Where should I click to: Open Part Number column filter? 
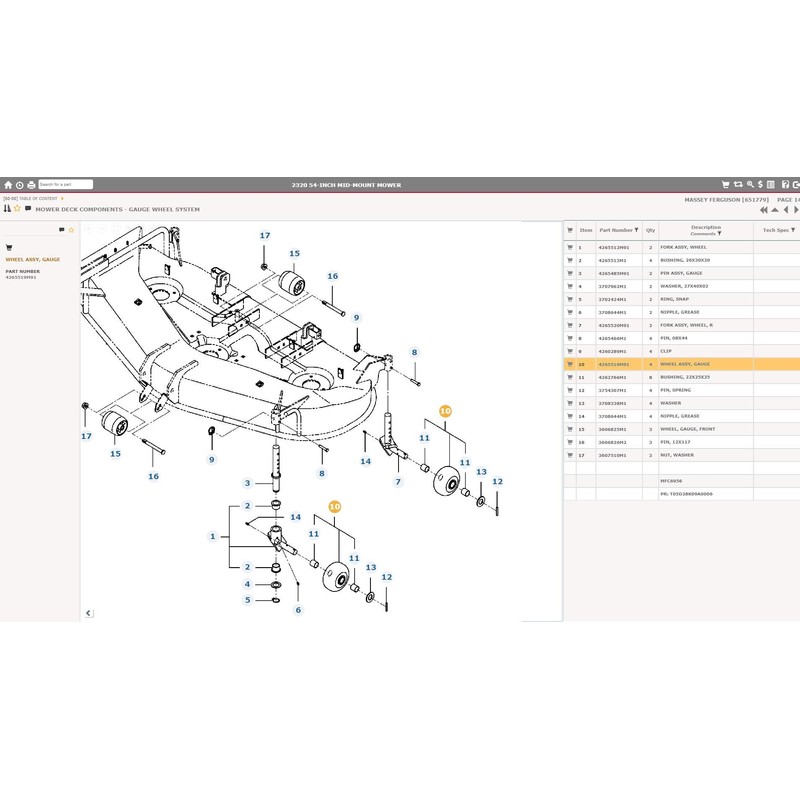pyautogui.click(x=636, y=230)
